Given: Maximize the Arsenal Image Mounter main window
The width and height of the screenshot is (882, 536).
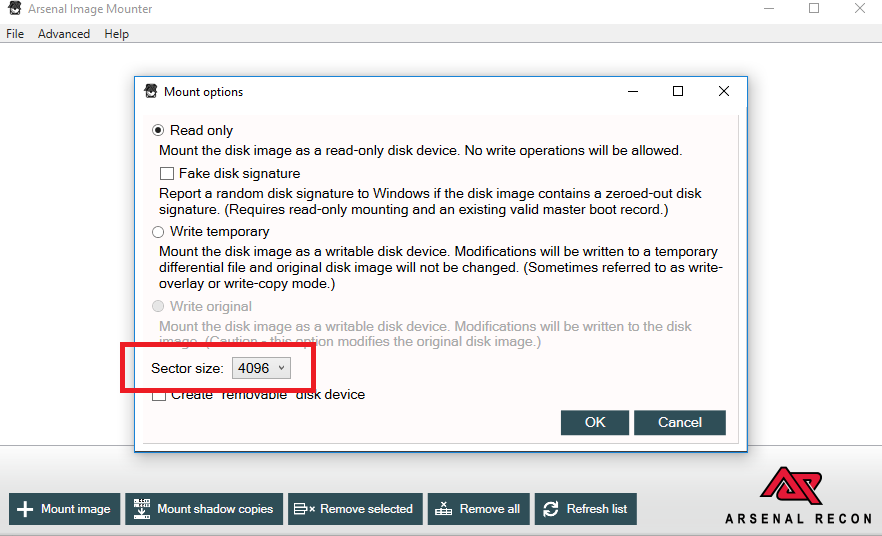Looking at the screenshot, I should click(814, 8).
